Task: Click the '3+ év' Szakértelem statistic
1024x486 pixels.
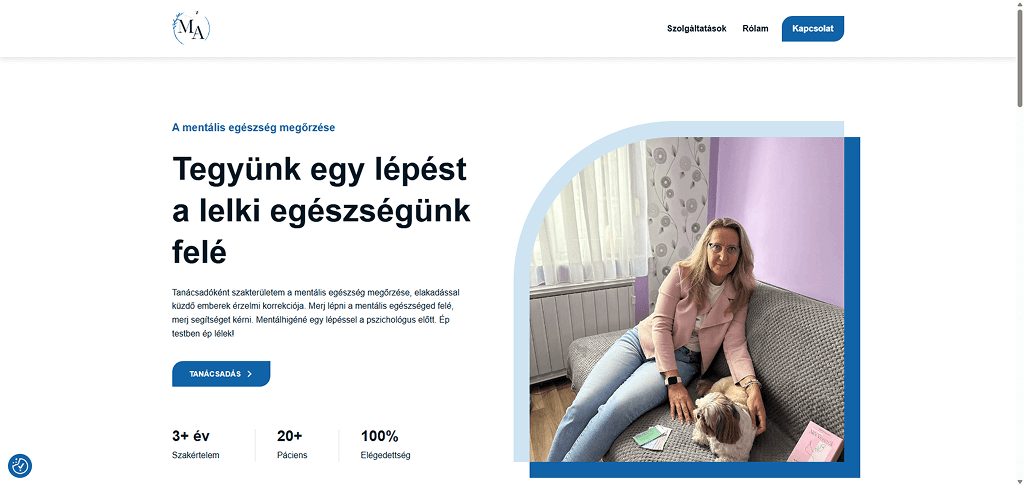Action: (x=196, y=445)
